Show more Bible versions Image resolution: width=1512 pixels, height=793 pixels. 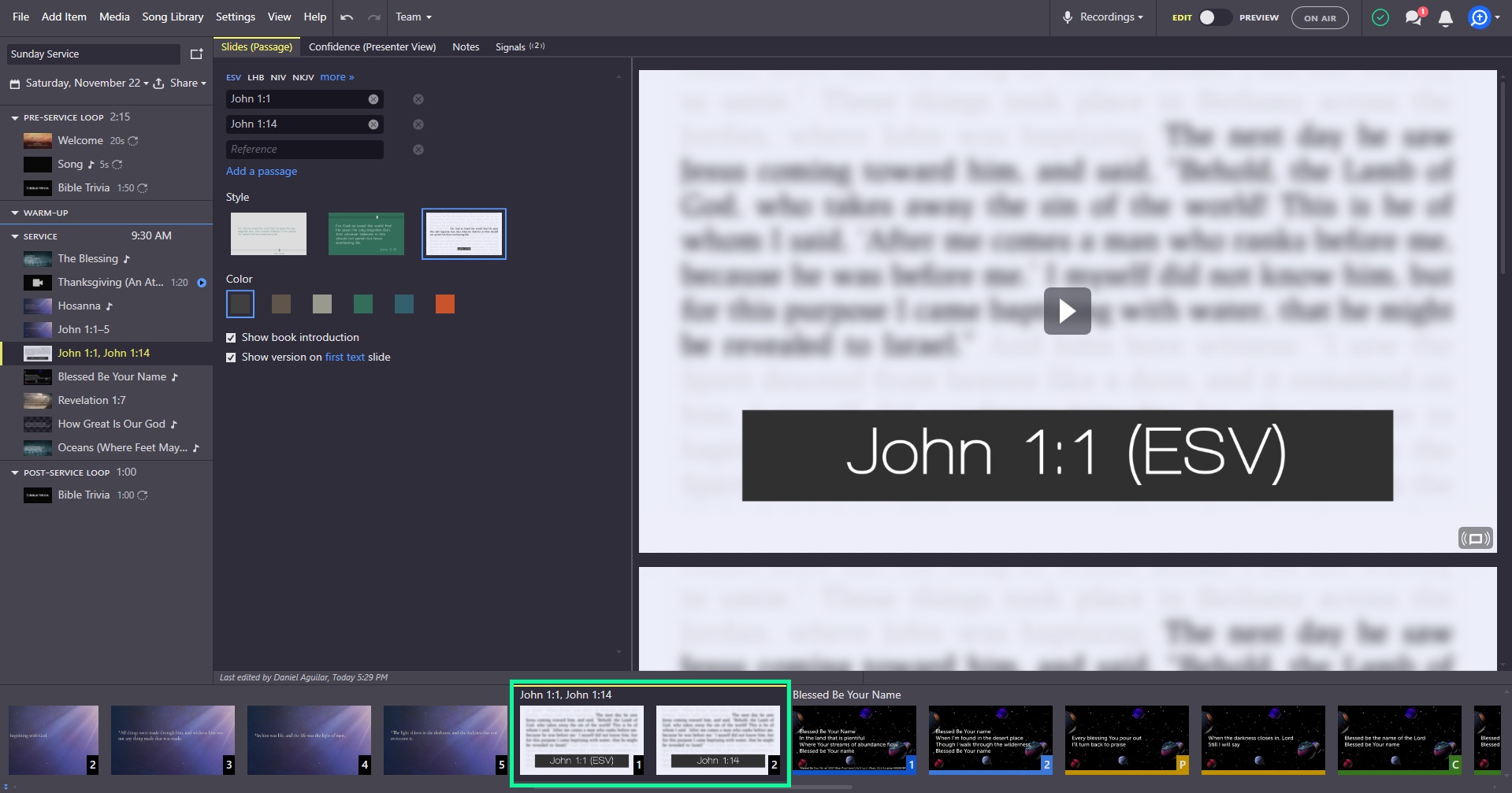point(336,77)
